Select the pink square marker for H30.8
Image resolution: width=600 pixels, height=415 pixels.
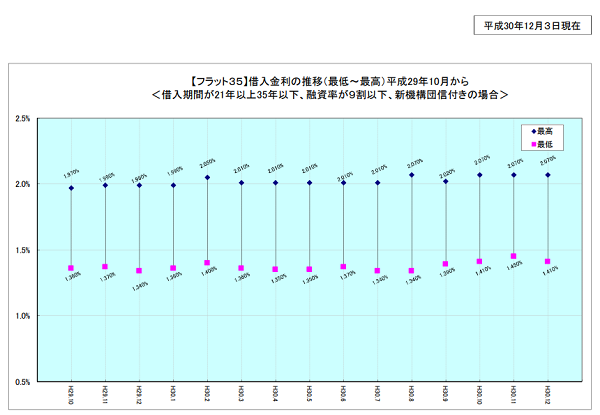[411, 271]
